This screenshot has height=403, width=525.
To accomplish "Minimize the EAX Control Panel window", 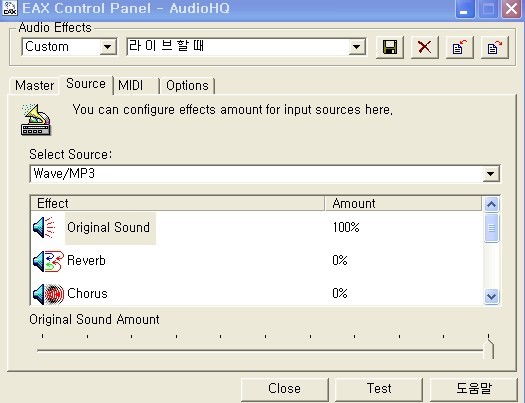I will (x=465, y=9).
